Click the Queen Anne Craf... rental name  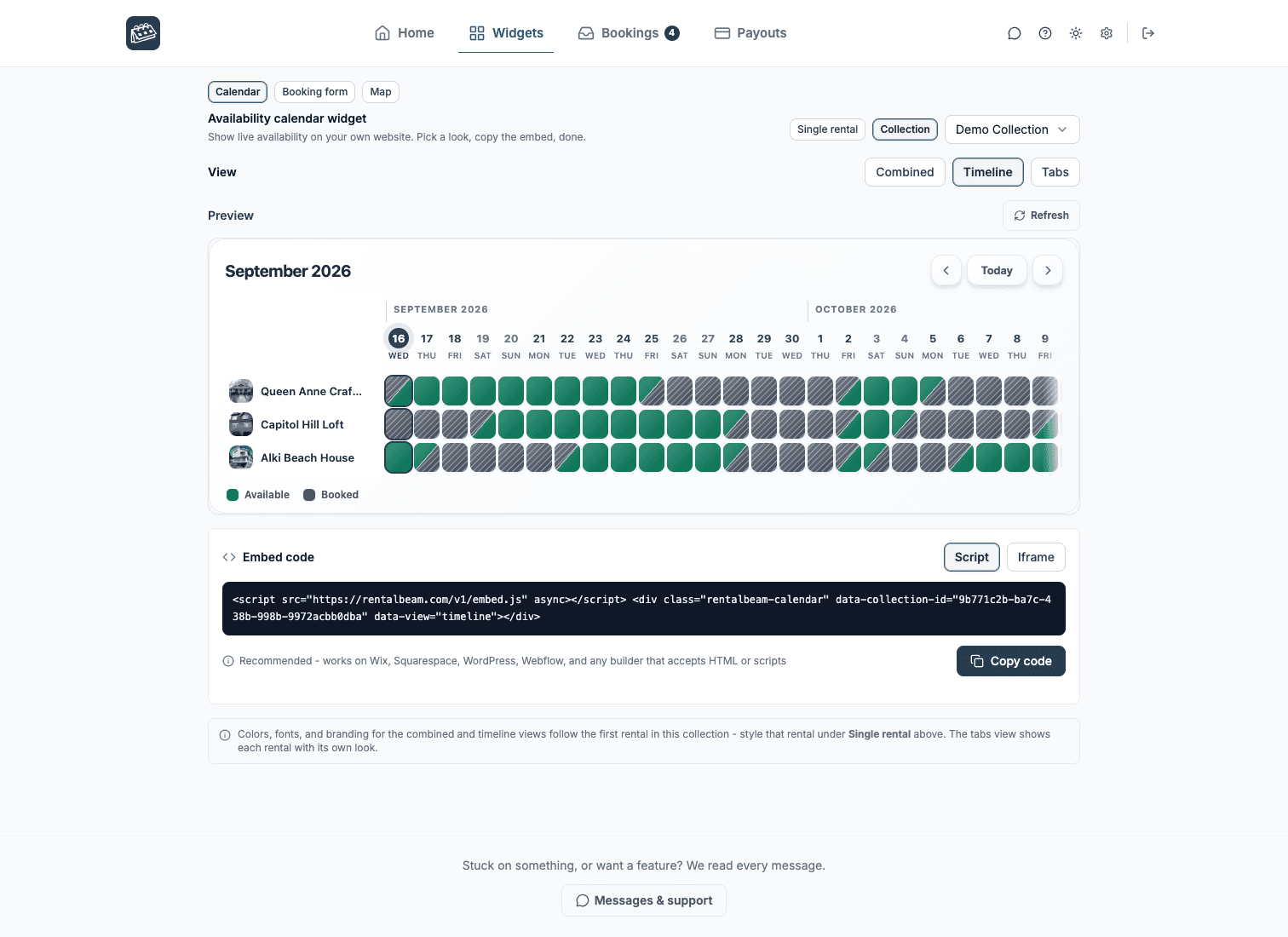(311, 391)
